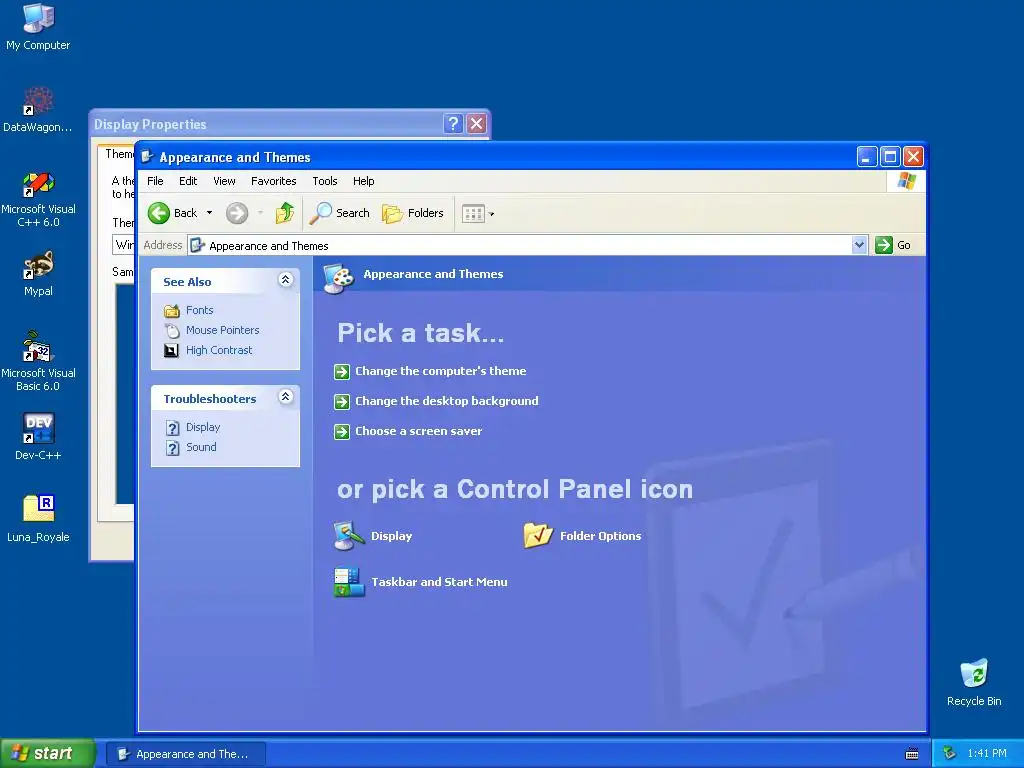Image resolution: width=1024 pixels, height=768 pixels.
Task: Open the Display control panel icon
Action: click(373, 536)
